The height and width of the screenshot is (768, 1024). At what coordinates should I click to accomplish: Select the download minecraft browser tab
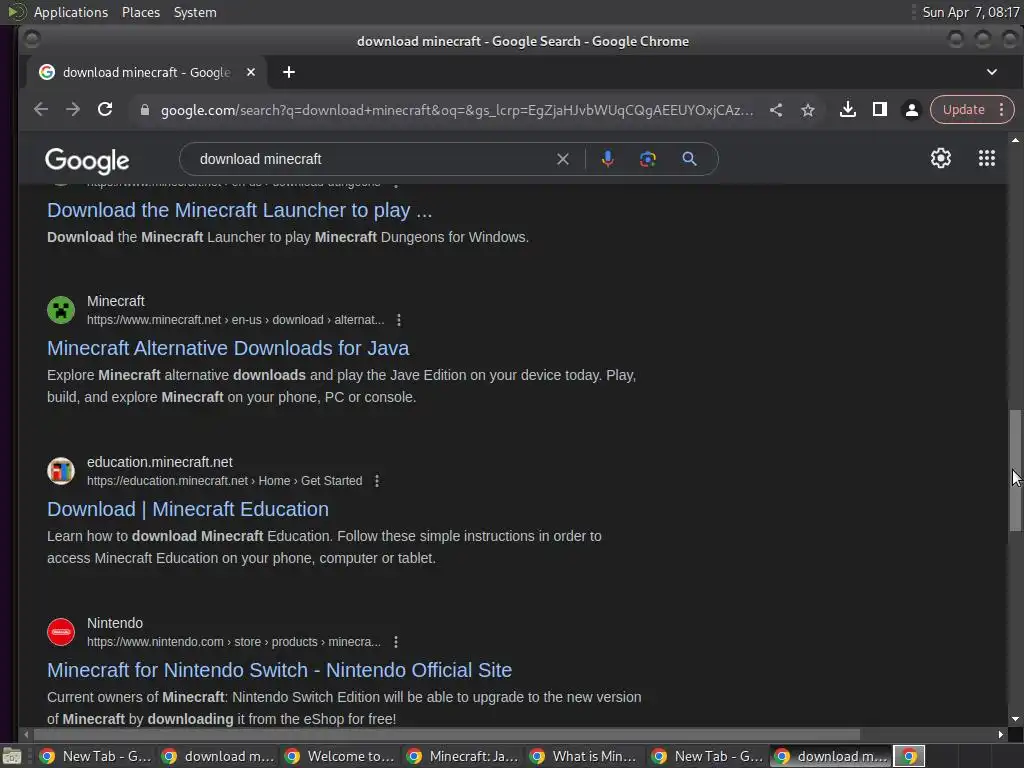point(147,72)
